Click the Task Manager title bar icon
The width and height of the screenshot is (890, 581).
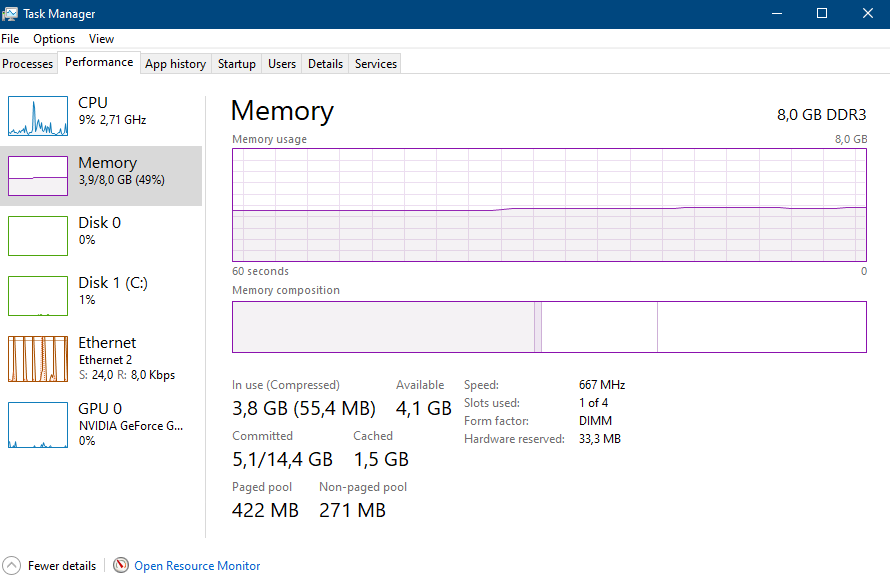(11, 13)
